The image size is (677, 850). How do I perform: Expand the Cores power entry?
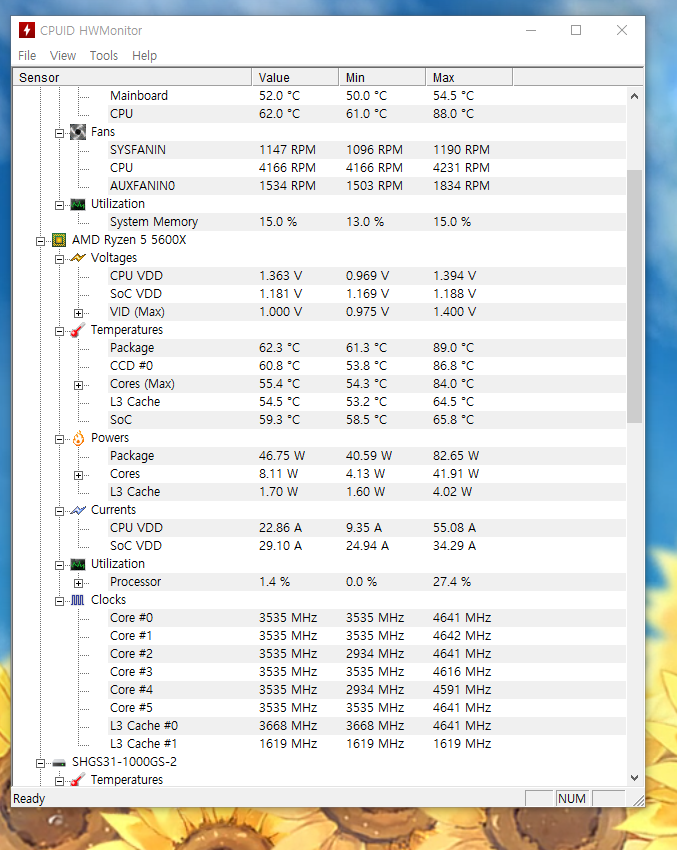tap(79, 475)
